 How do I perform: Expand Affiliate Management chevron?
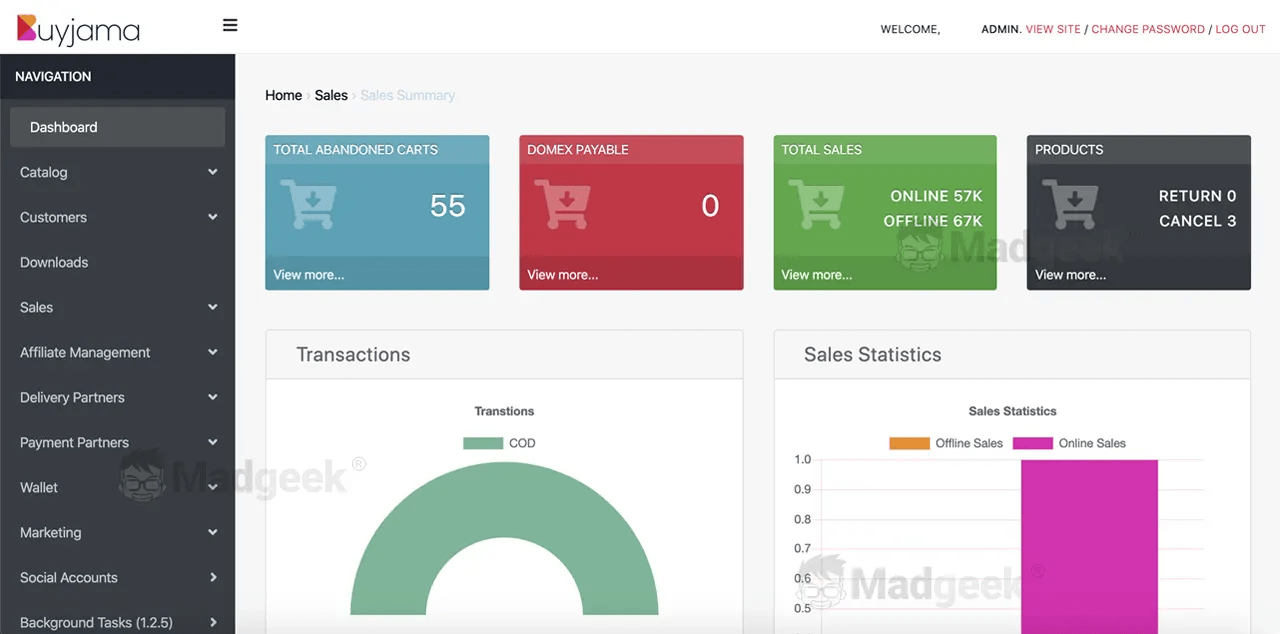213,352
